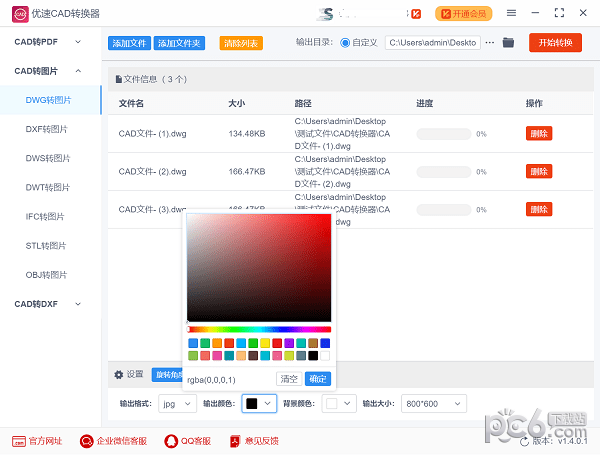Click the 官方网址 website icon
Screen dimensions: 600x455
pyautogui.click(x=19, y=441)
